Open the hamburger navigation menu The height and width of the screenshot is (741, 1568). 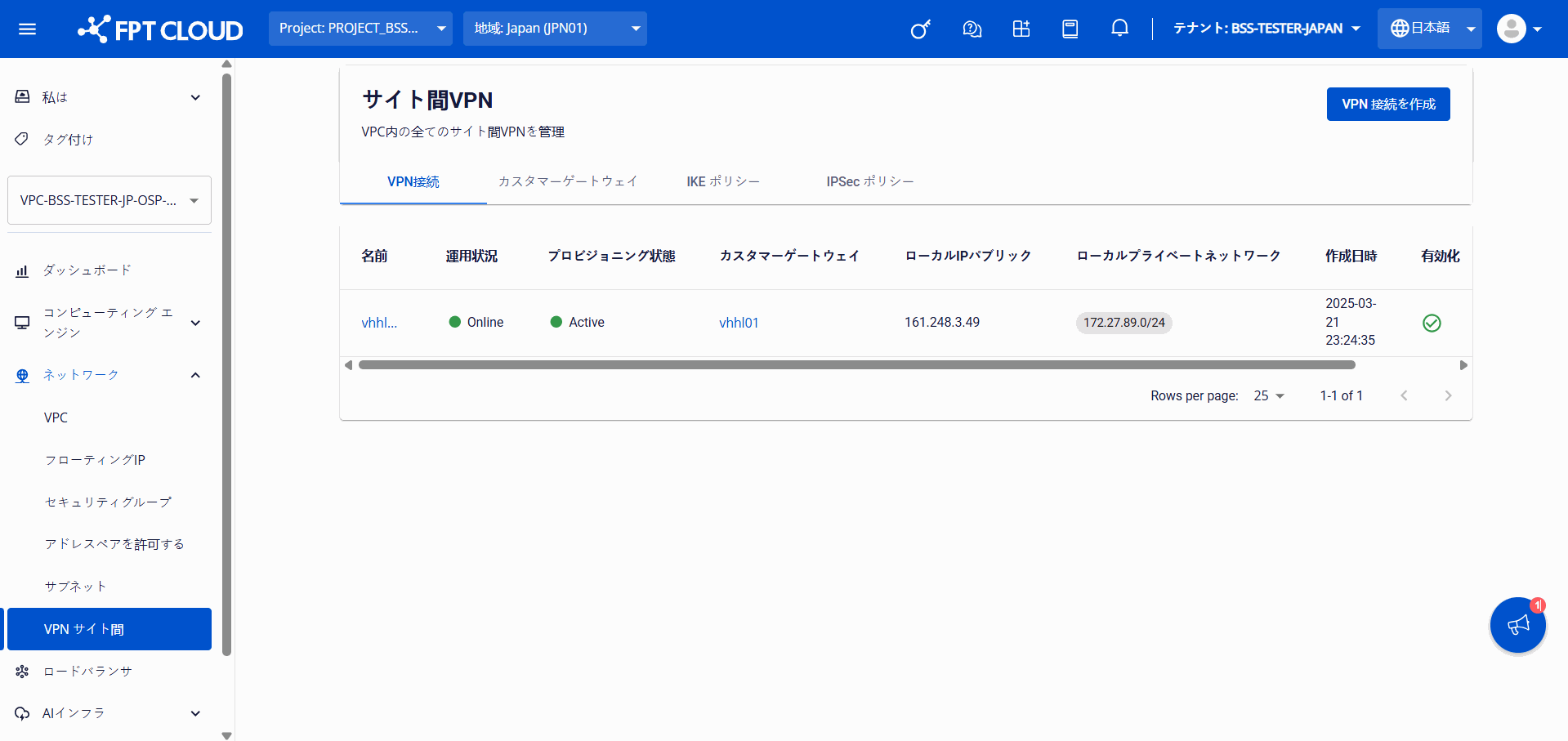click(27, 29)
